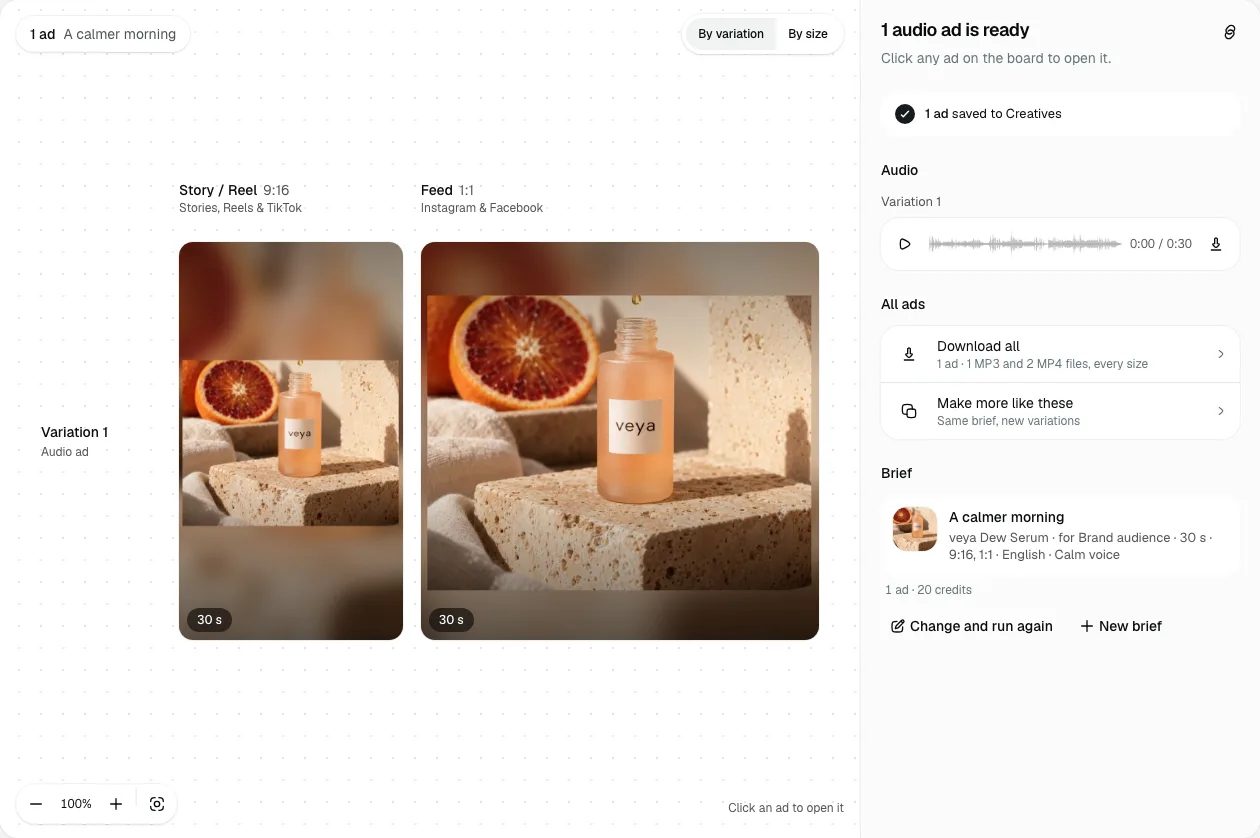Download the Variation 1 audio file
1260x838 pixels.
(1216, 244)
